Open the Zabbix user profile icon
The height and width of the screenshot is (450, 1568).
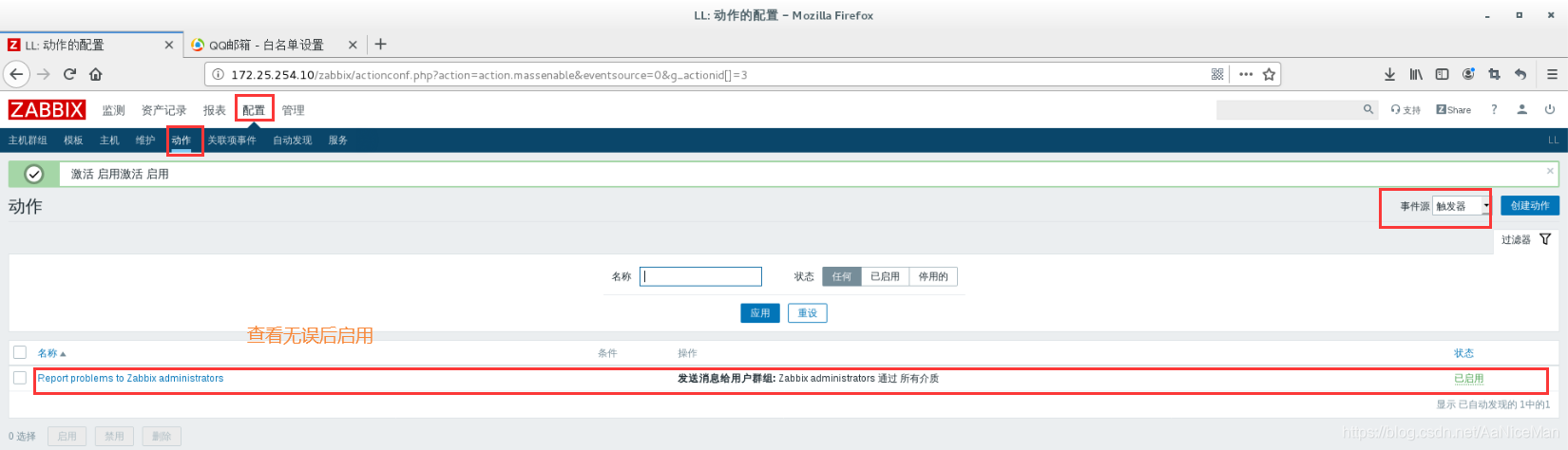(1521, 109)
